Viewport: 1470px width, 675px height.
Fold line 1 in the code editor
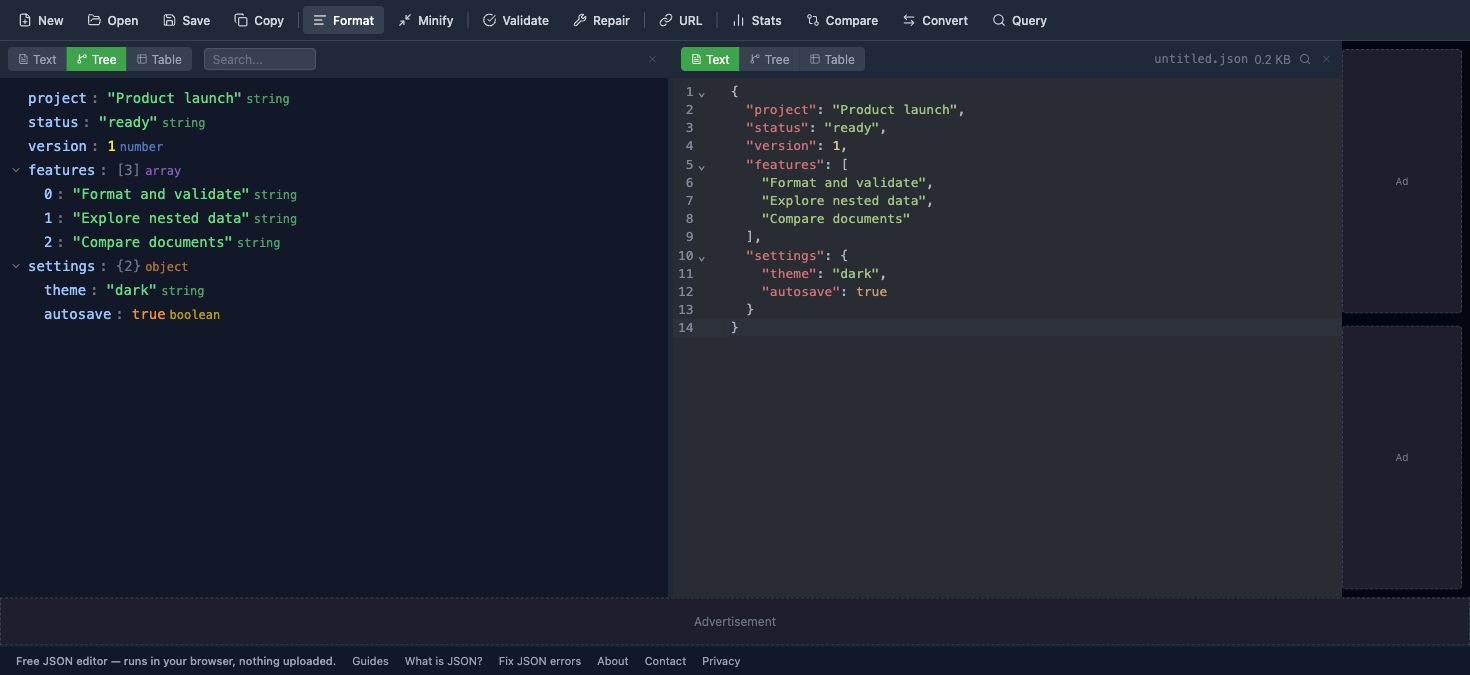point(702,93)
